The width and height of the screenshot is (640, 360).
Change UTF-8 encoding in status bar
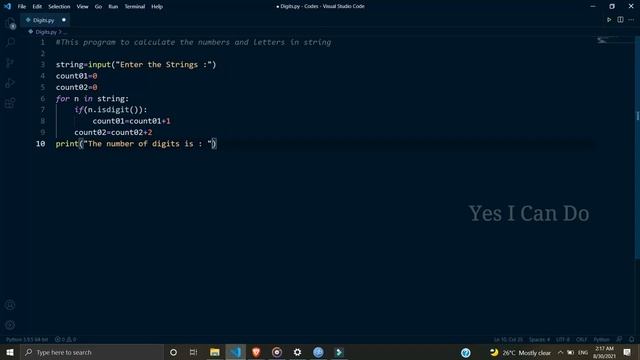click(562, 340)
